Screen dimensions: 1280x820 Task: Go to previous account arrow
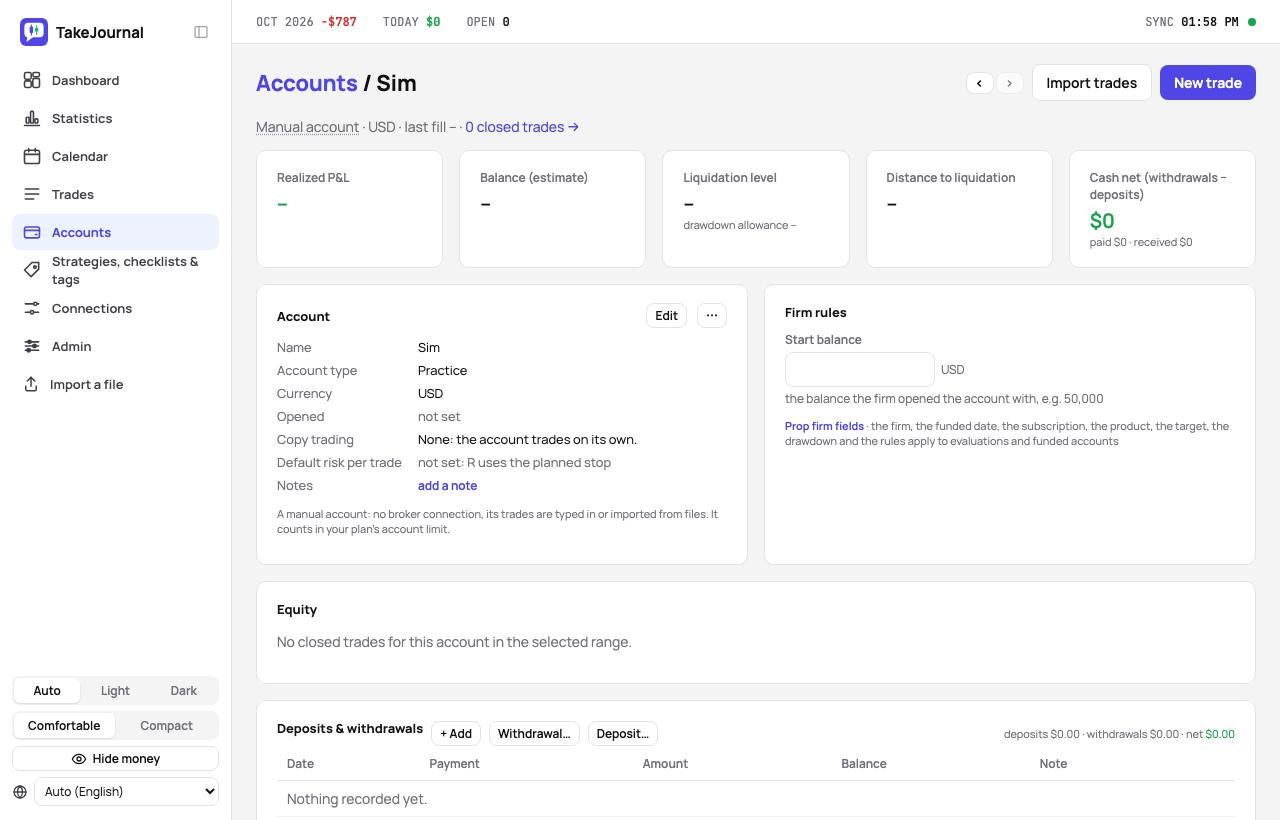[979, 83]
